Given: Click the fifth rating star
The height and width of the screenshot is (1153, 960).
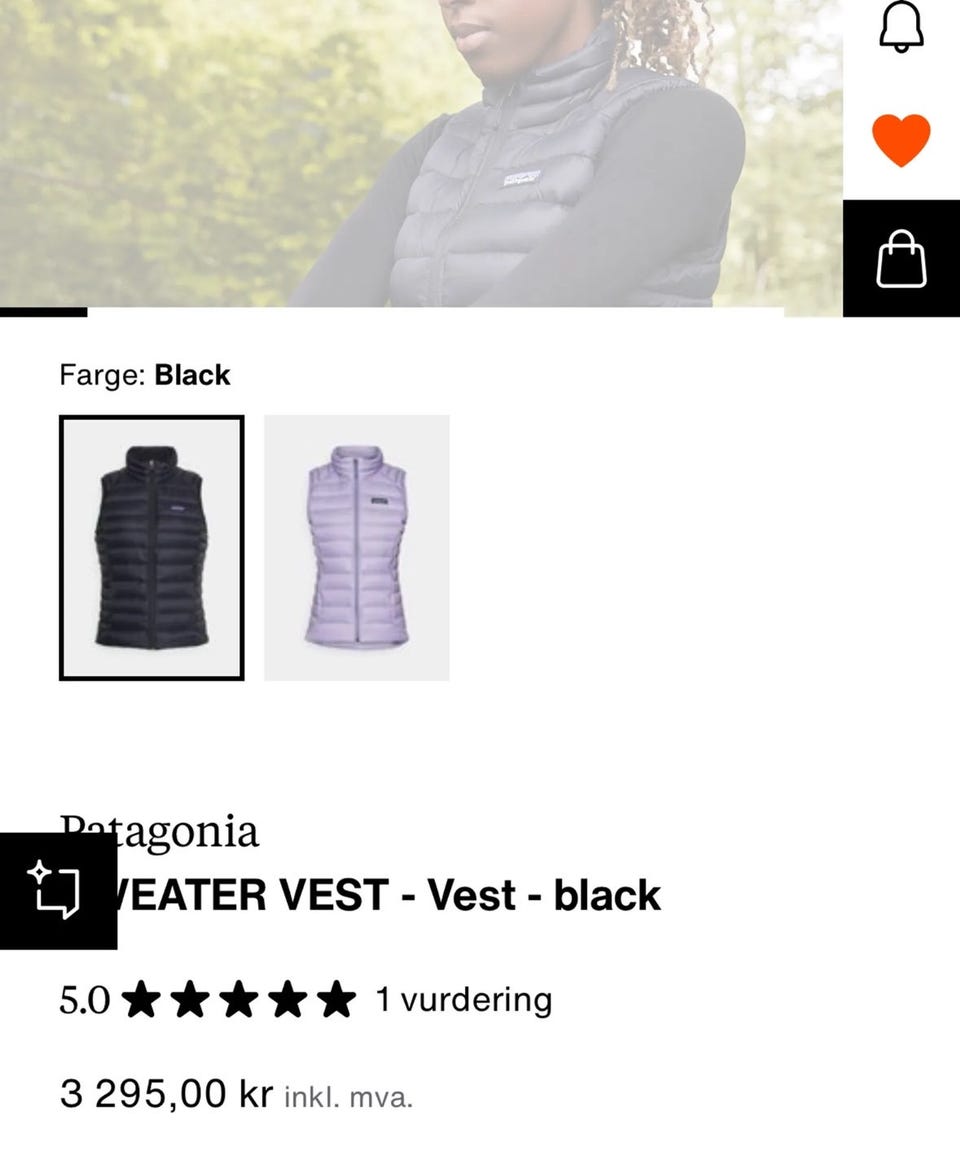Looking at the screenshot, I should coord(337,999).
